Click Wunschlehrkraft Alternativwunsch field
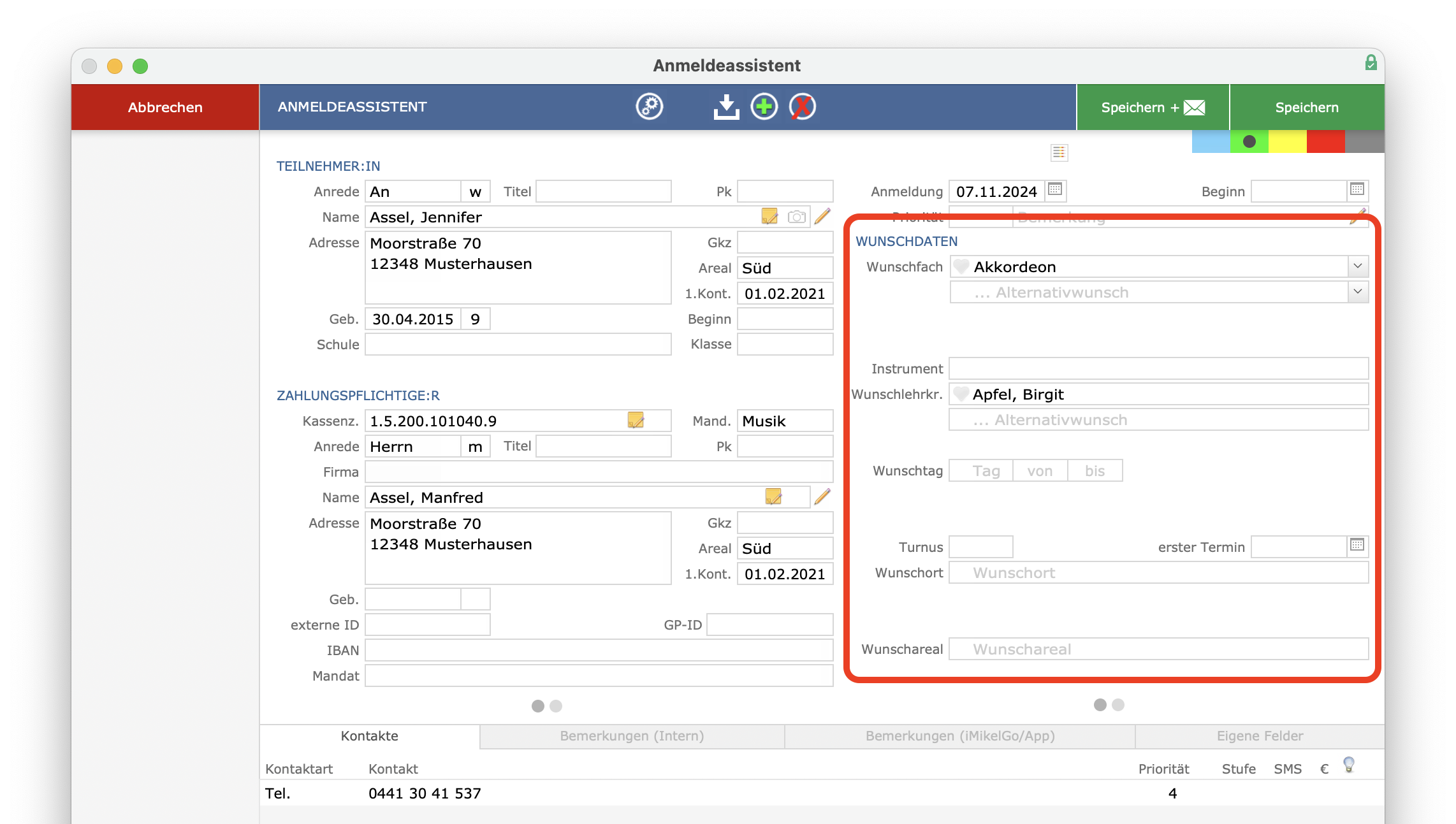Viewport: 1456px width, 824px height. click(1158, 419)
